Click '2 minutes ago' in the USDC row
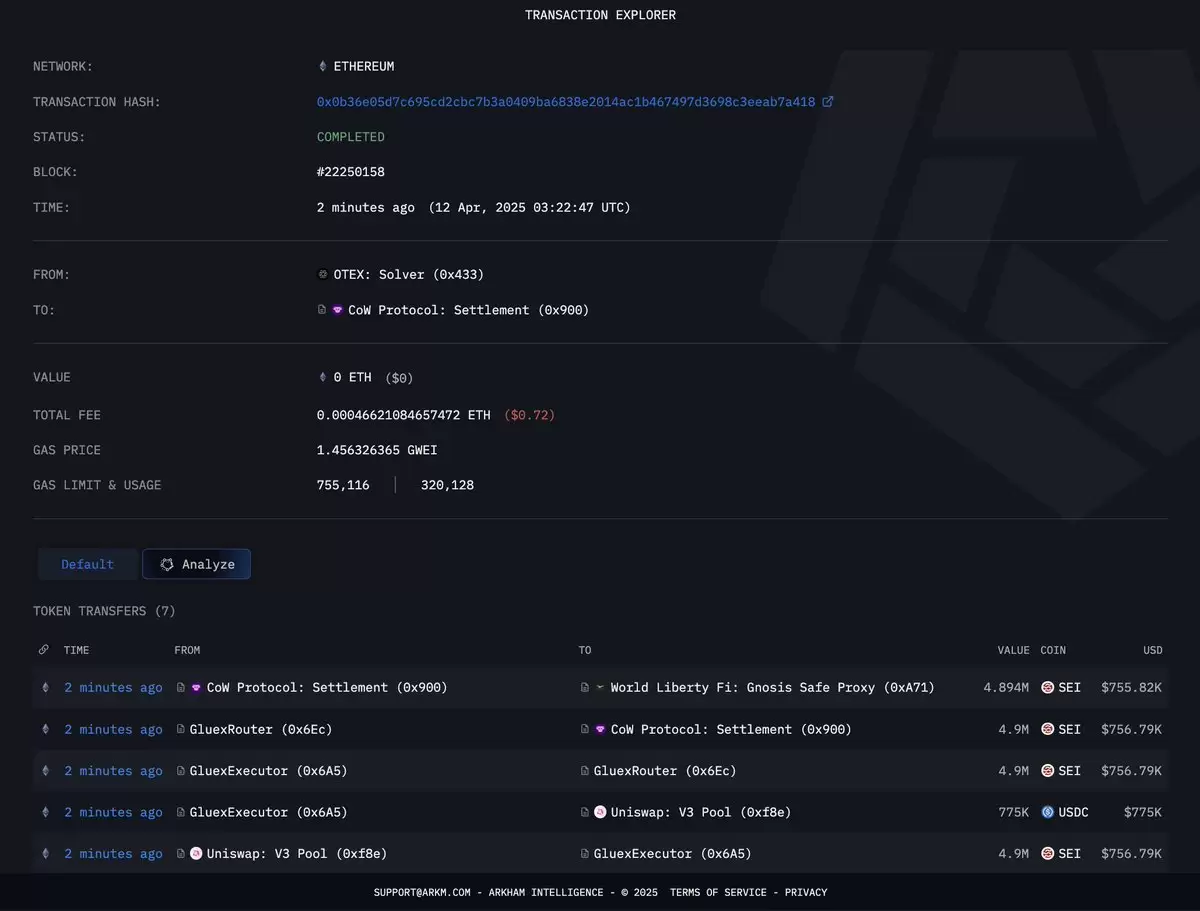The width and height of the screenshot is (1200, 911). pyautogui.click(x=113, y=812)
